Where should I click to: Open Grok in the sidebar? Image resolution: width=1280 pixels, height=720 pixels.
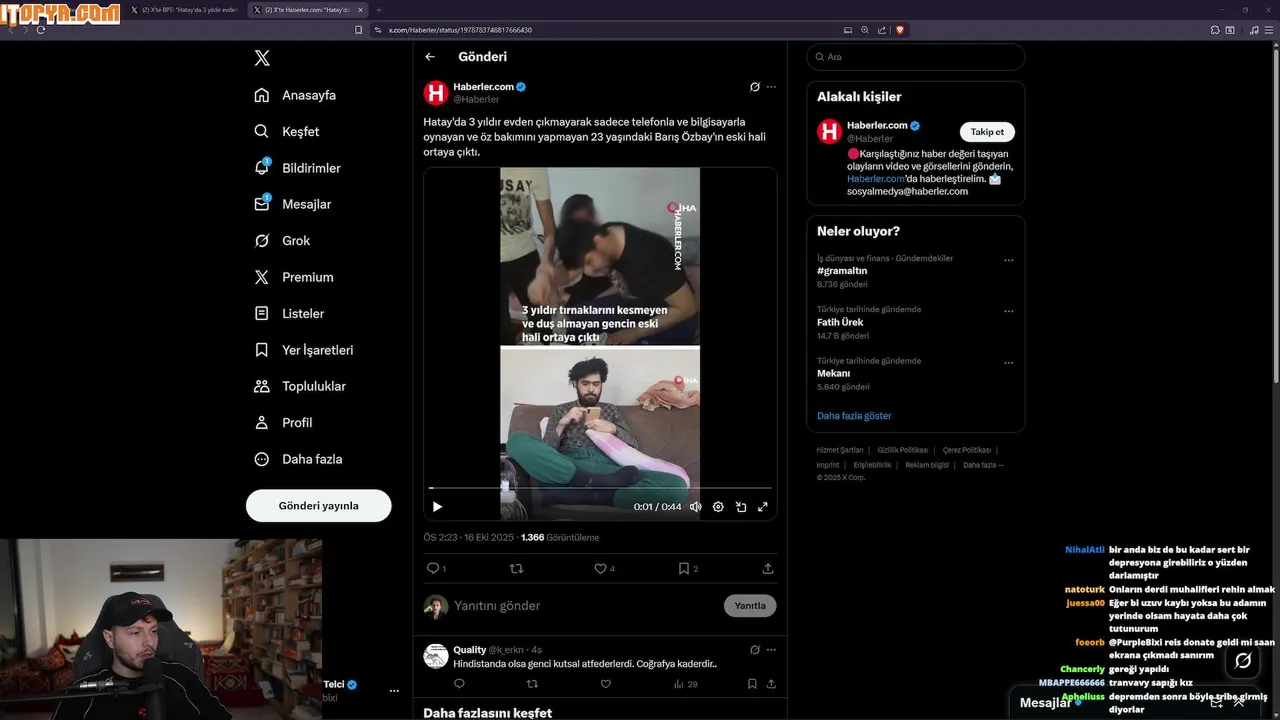coord(282,241)
